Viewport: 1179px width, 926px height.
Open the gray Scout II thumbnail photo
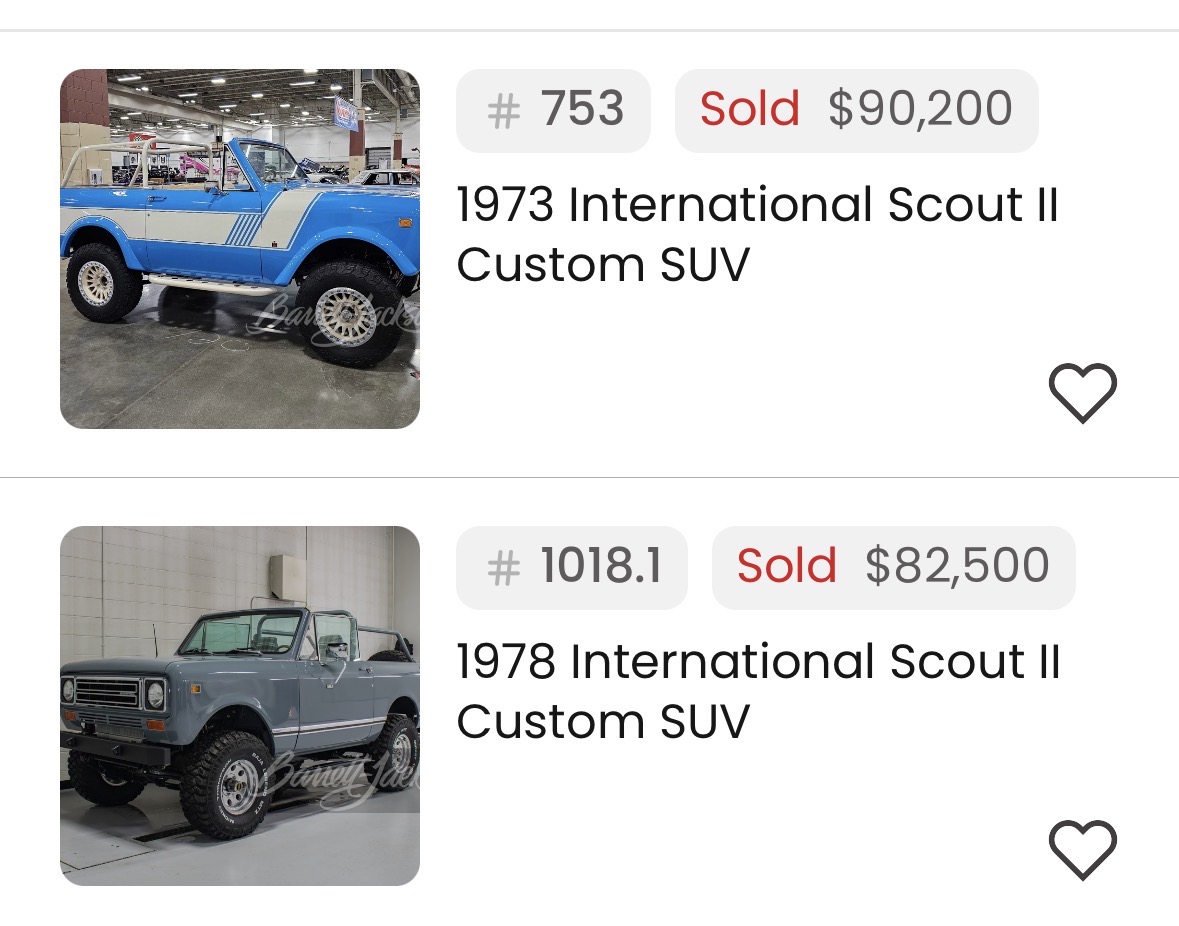[240, 706]
